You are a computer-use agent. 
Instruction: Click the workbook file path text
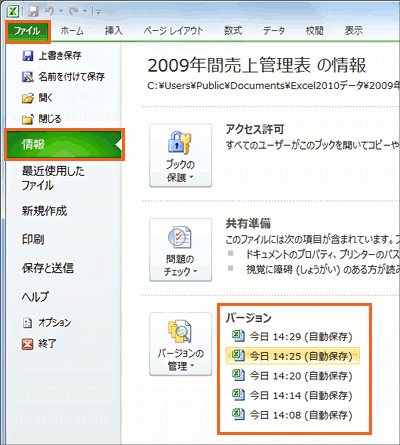[x=273, y=86]
